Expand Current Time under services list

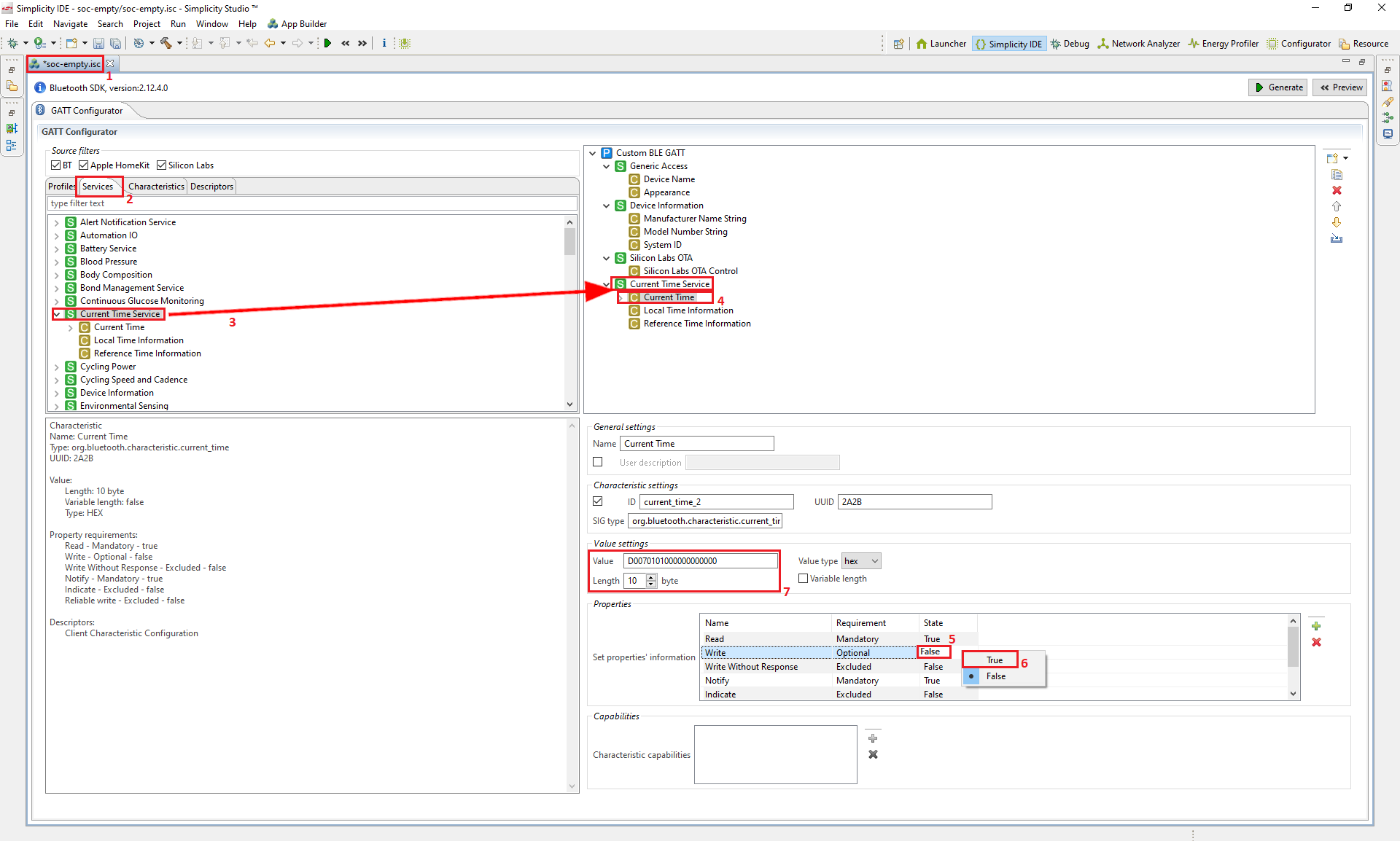[x=71, y=328]
